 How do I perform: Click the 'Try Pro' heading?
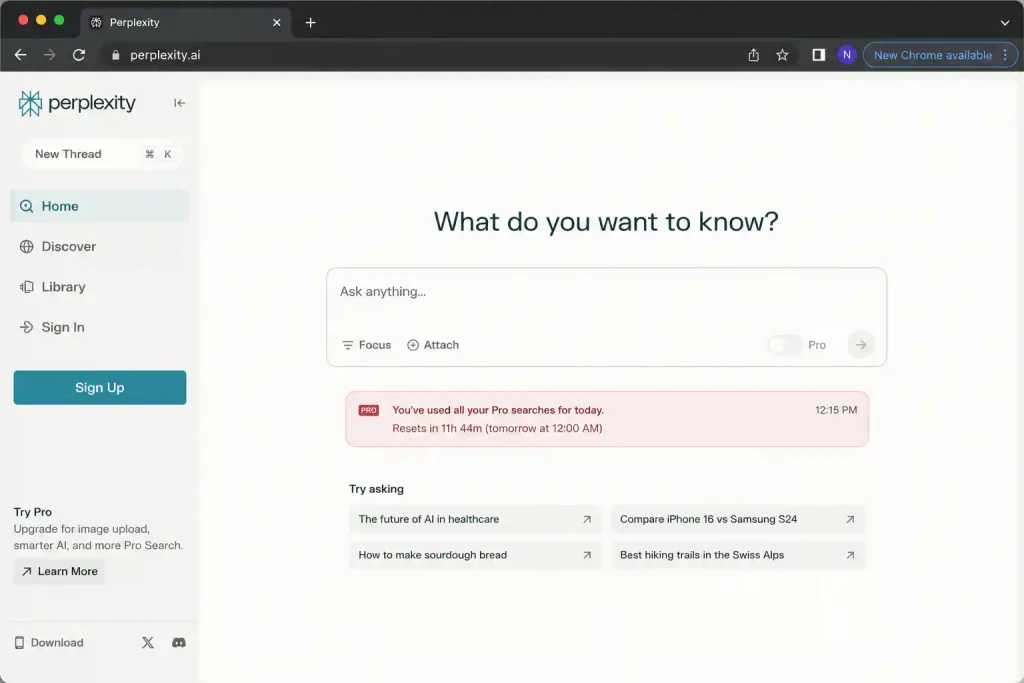(x=33, y=512)
